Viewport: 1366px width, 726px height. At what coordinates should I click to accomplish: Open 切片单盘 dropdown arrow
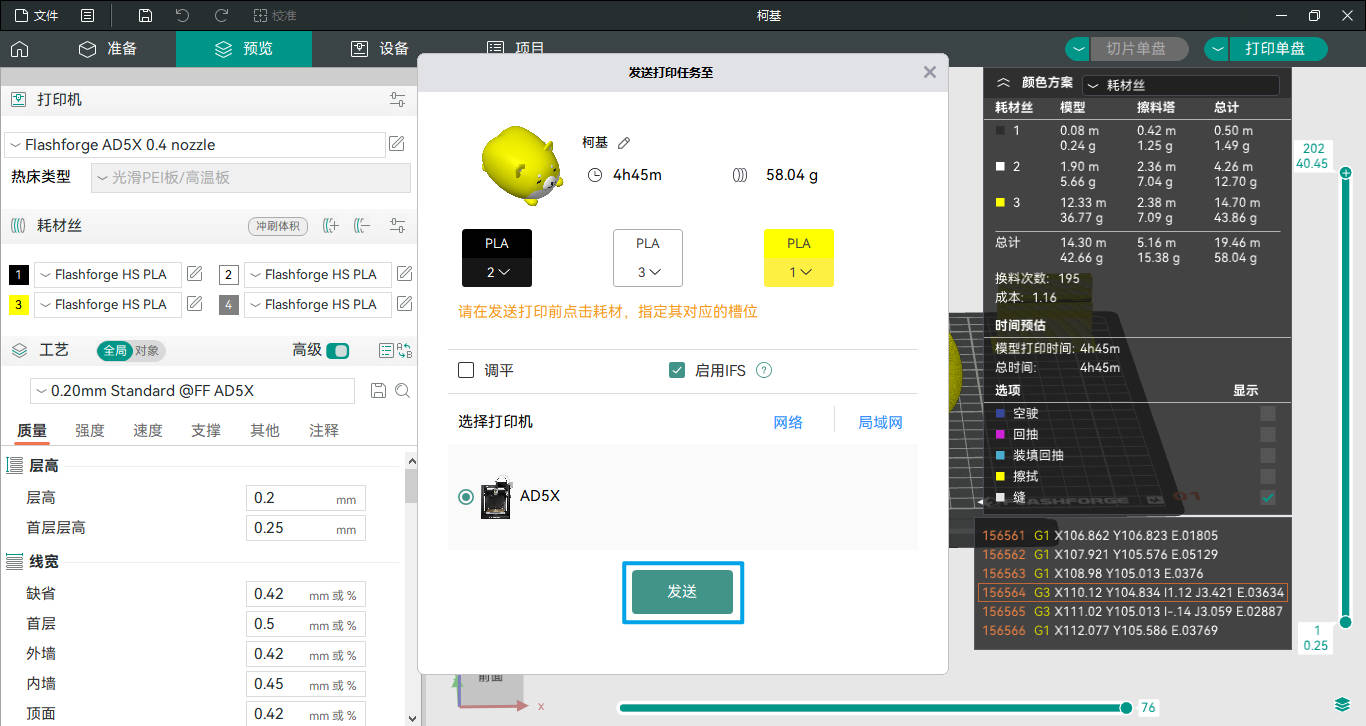click(1077, 49)
